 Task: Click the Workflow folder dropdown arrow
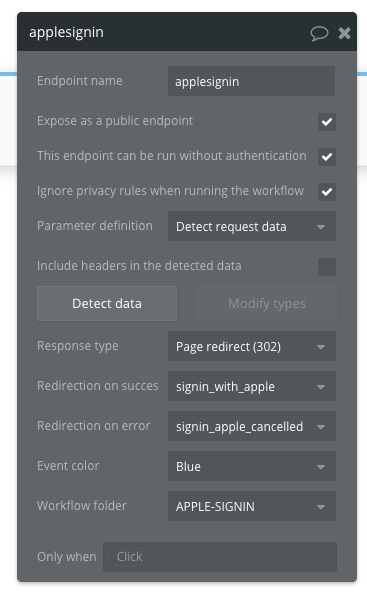[x=321, y=507]
